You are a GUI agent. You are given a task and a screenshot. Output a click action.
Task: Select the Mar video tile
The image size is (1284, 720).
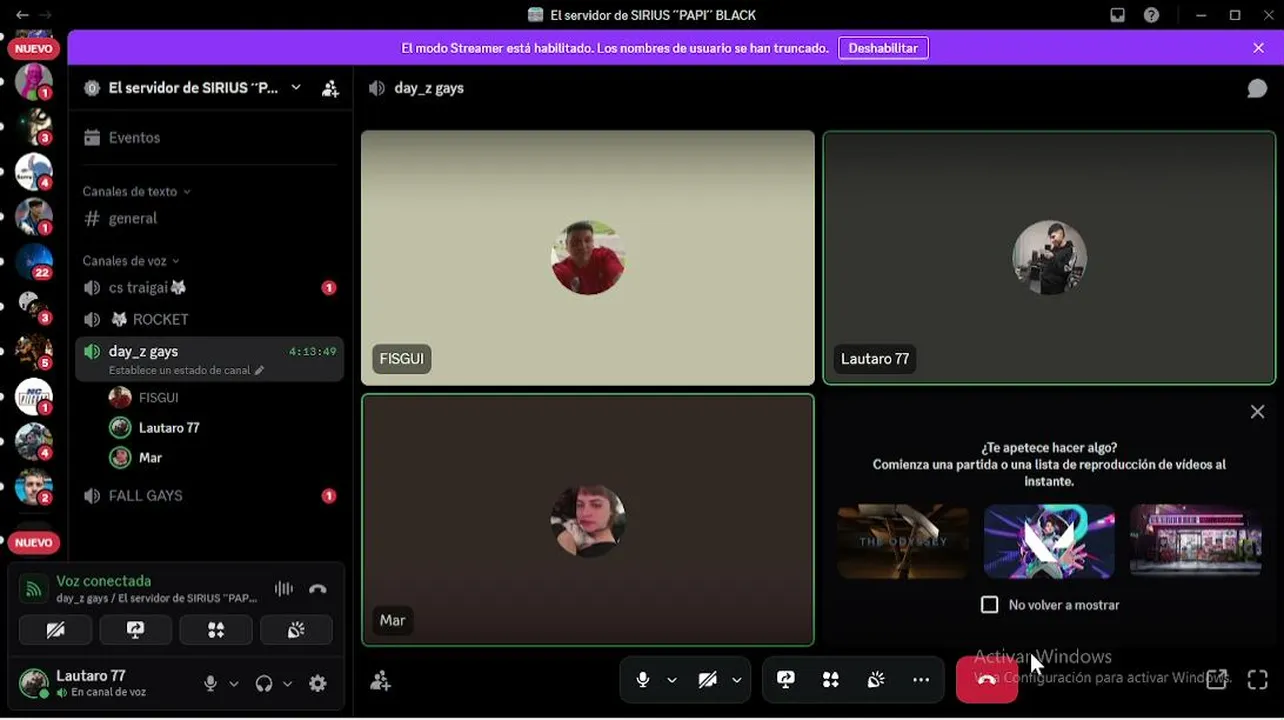tap(588, 520)
